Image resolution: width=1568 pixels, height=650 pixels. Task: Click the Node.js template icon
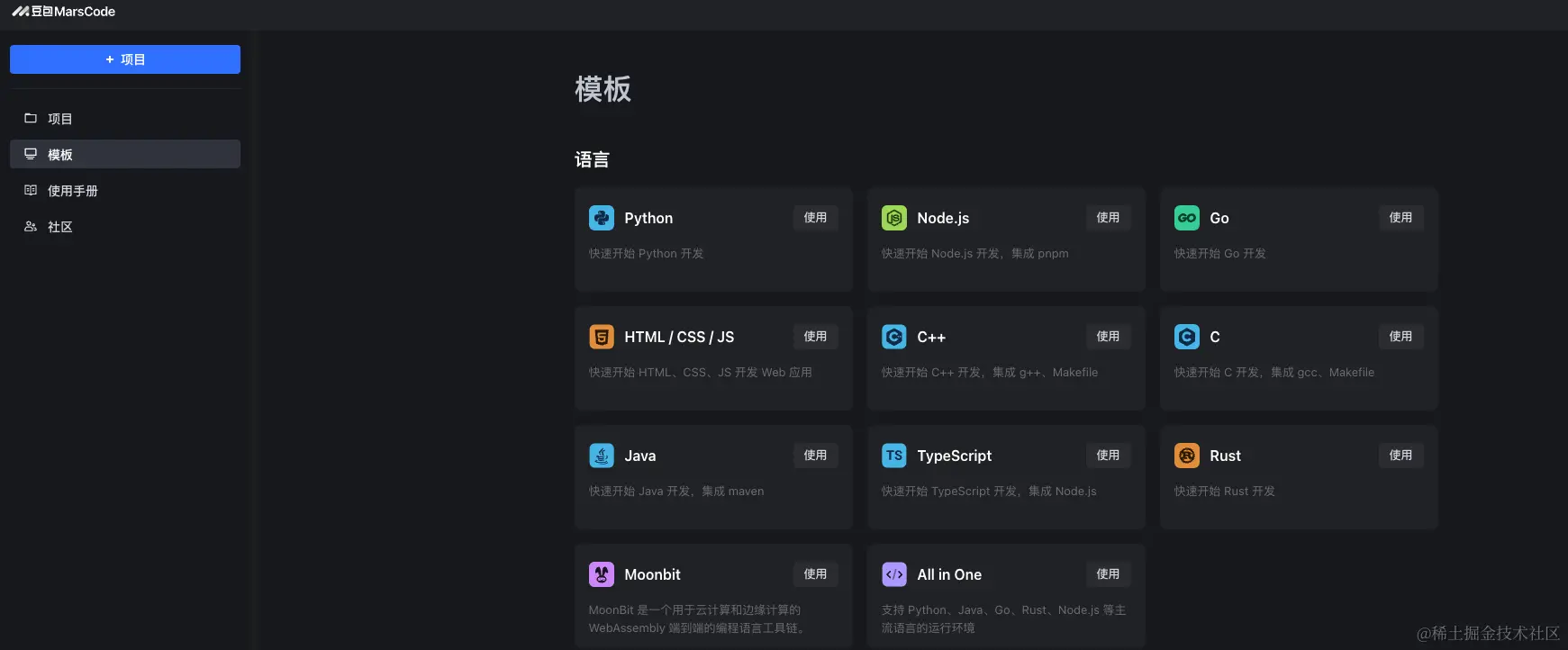tap(894, 218)
